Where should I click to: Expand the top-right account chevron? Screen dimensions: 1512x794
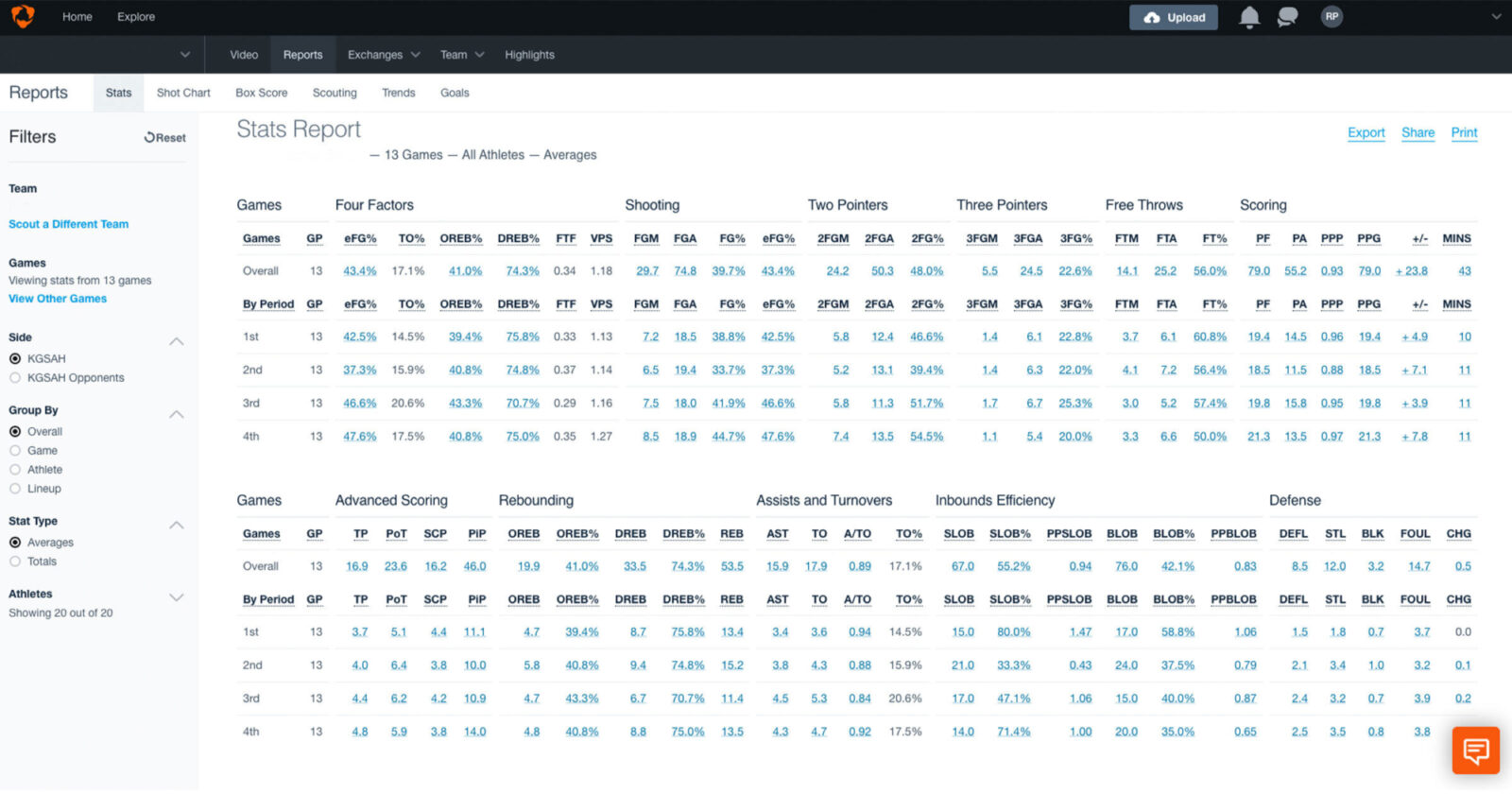point(1496,17)
